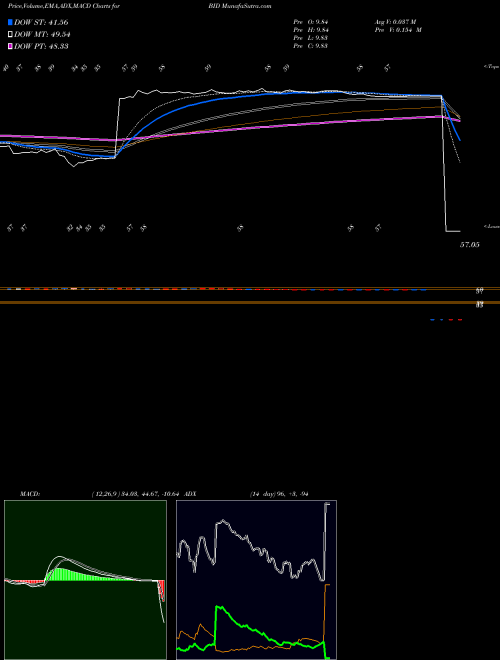Click the 'Pre C: 9.83' value
This screenshot has width=500, height=660.
[x=311, y=46]
